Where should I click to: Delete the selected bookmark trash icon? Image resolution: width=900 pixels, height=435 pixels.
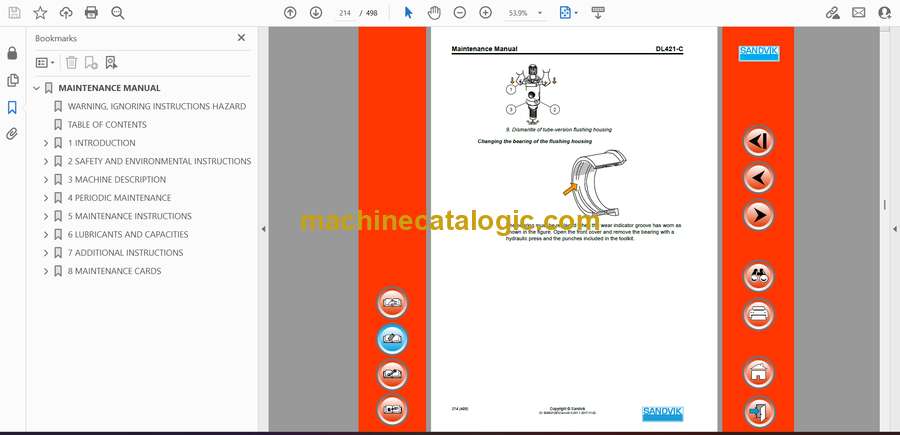click(x=71, y=63)
